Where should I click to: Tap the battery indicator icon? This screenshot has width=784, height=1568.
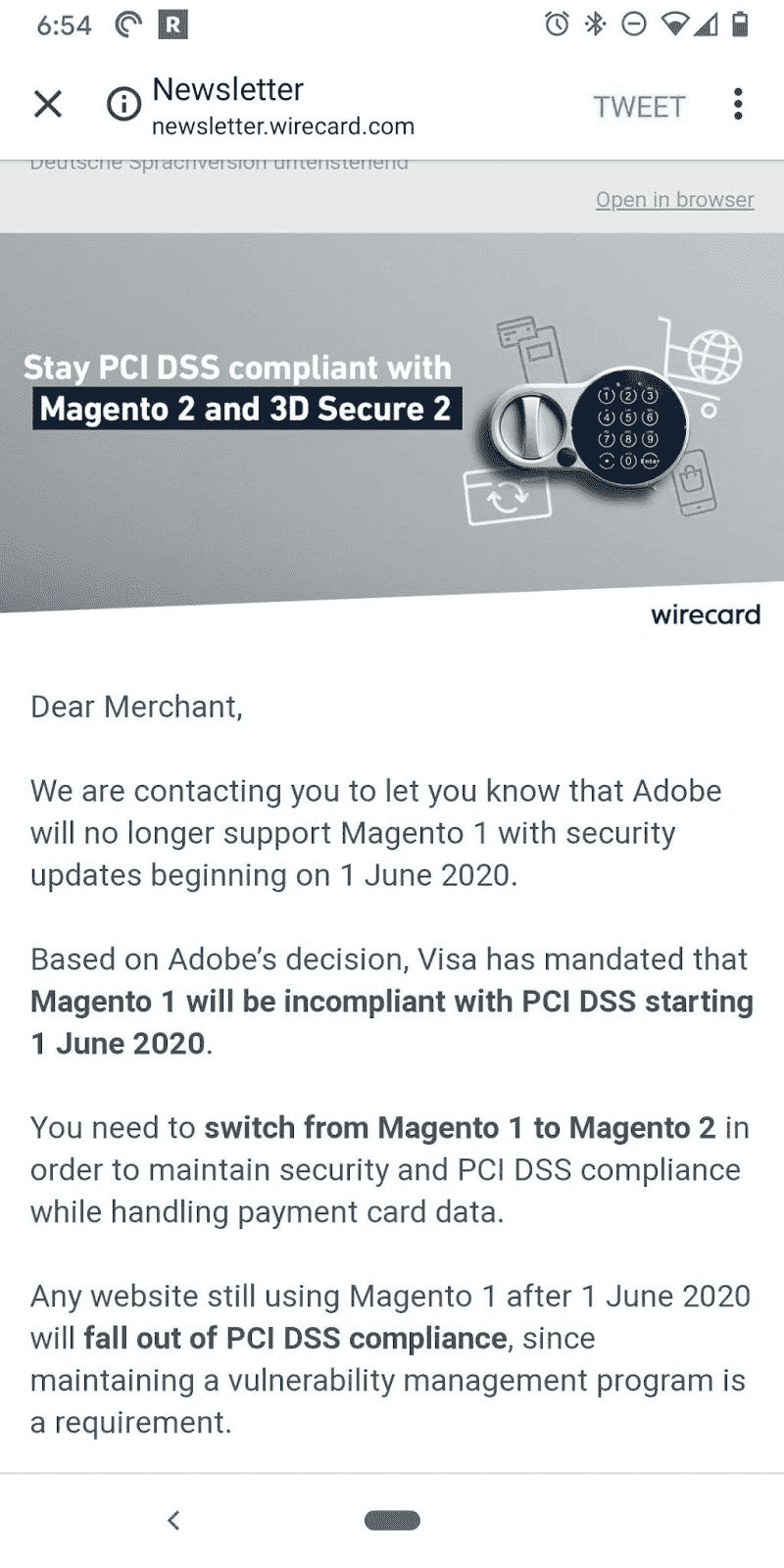point(741,24)
